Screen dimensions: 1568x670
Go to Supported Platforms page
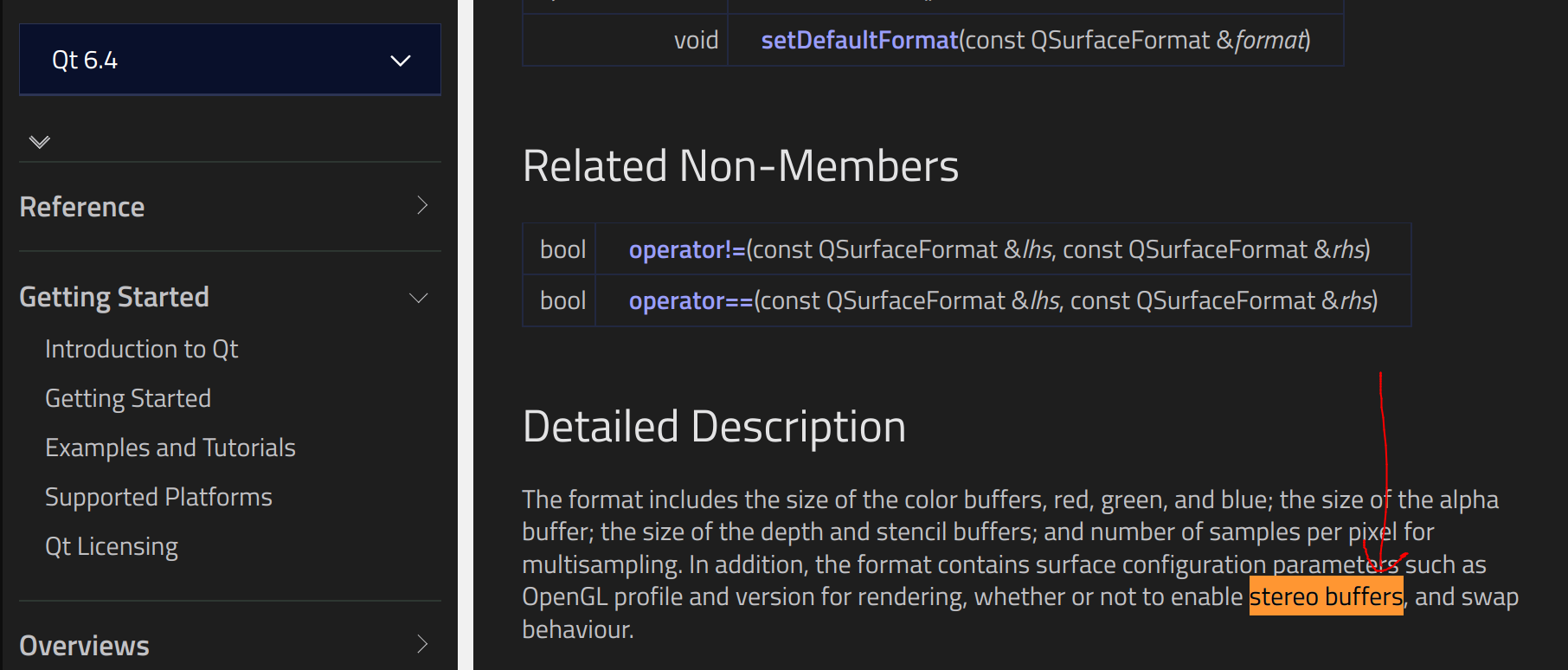[x=158, y=497]
